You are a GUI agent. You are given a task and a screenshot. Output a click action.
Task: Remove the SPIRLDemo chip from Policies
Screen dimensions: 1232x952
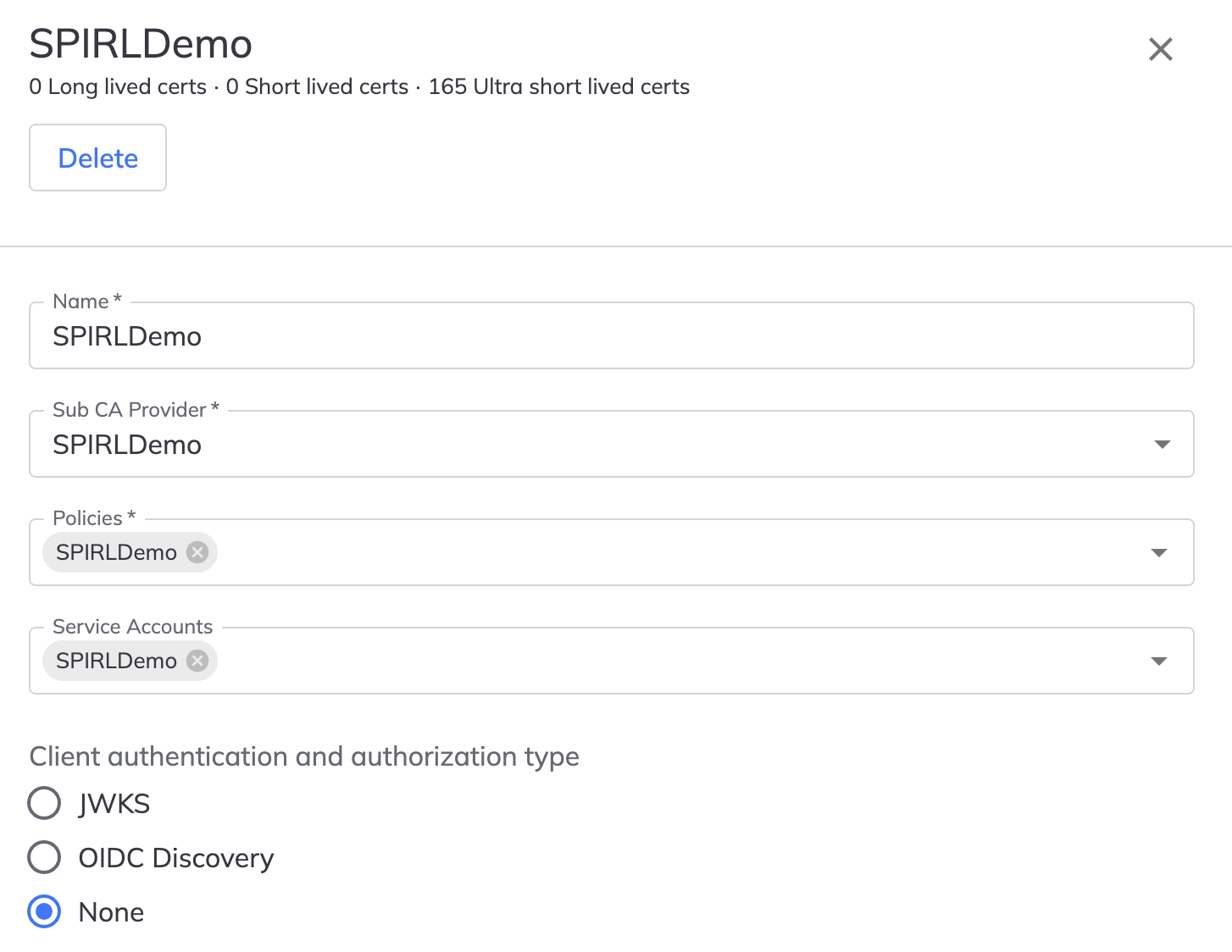coord(197,552)
